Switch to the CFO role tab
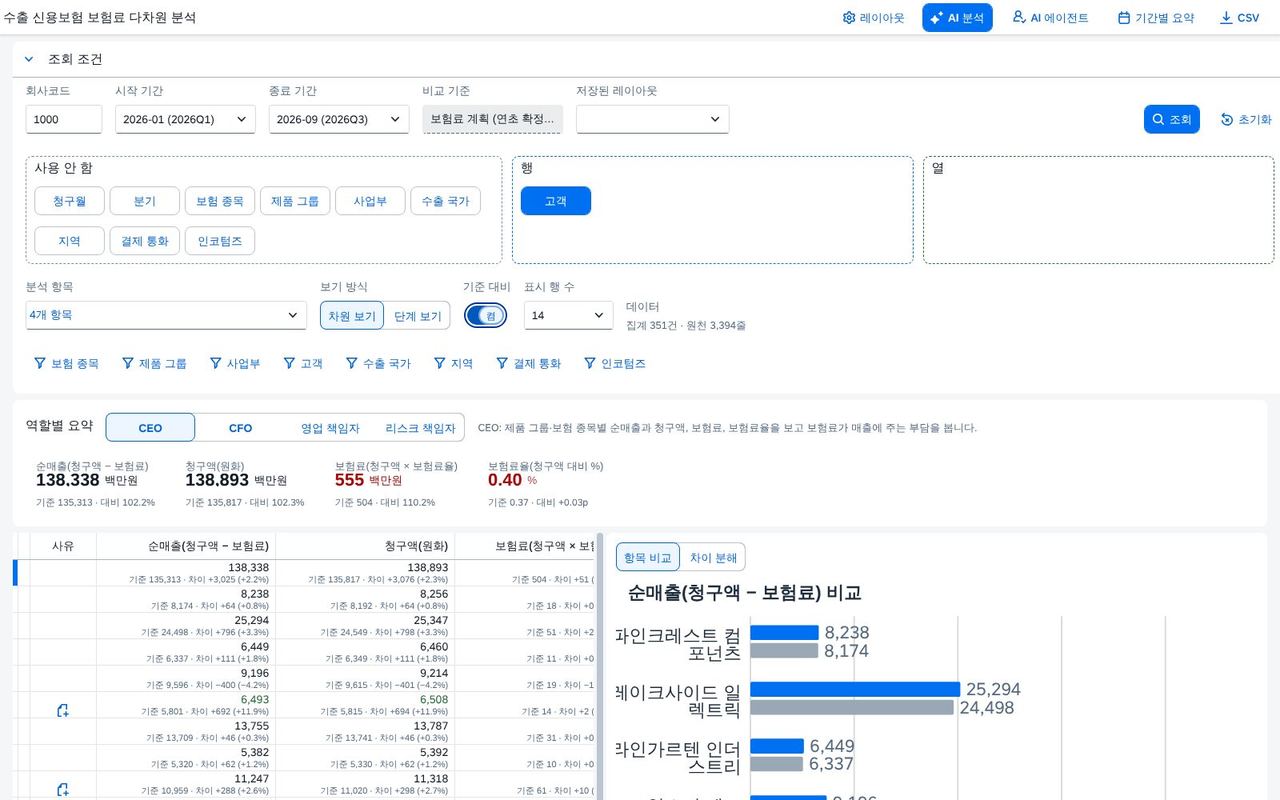The width and height of the screenshot is (1280, 800). (241, 428)
